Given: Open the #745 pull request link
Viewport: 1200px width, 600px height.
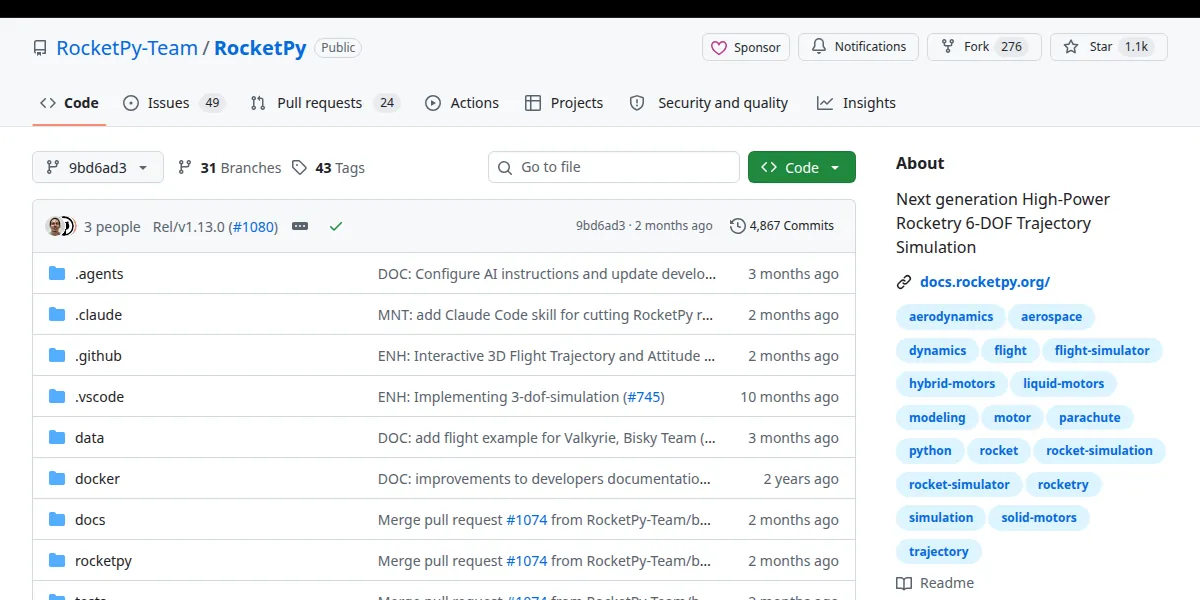Looking at the screenshot, I should pyautogui.click(x=643, y=397).
